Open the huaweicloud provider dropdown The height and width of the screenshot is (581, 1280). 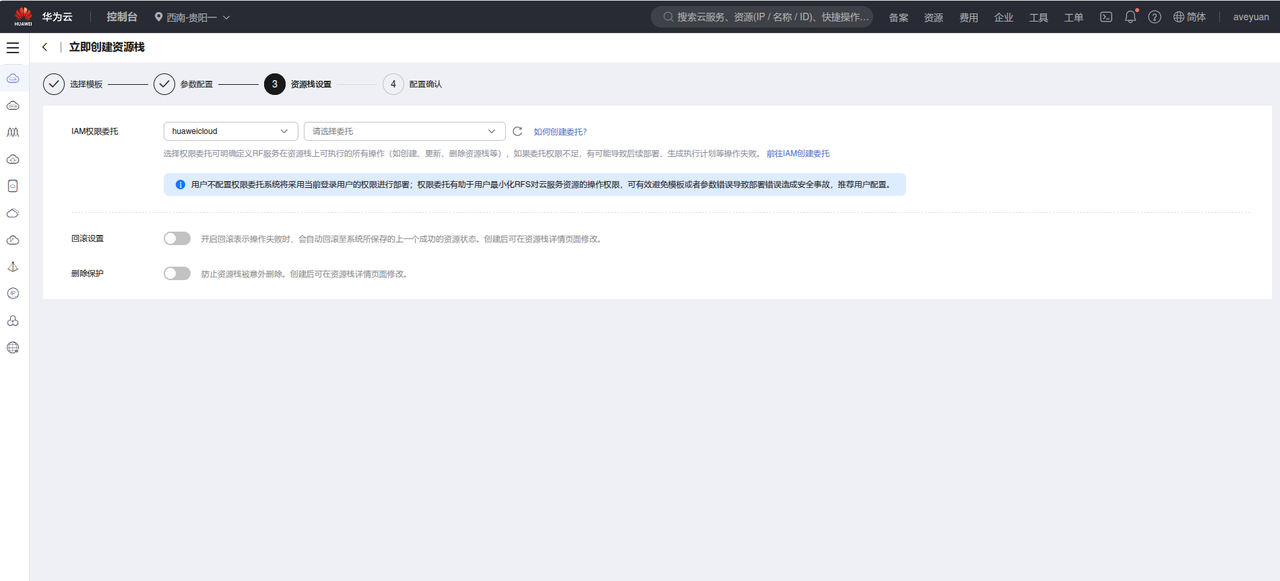tap(231, 131)
